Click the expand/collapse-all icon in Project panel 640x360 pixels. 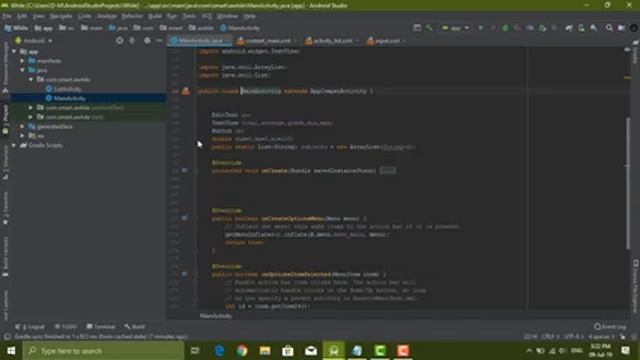132,40
